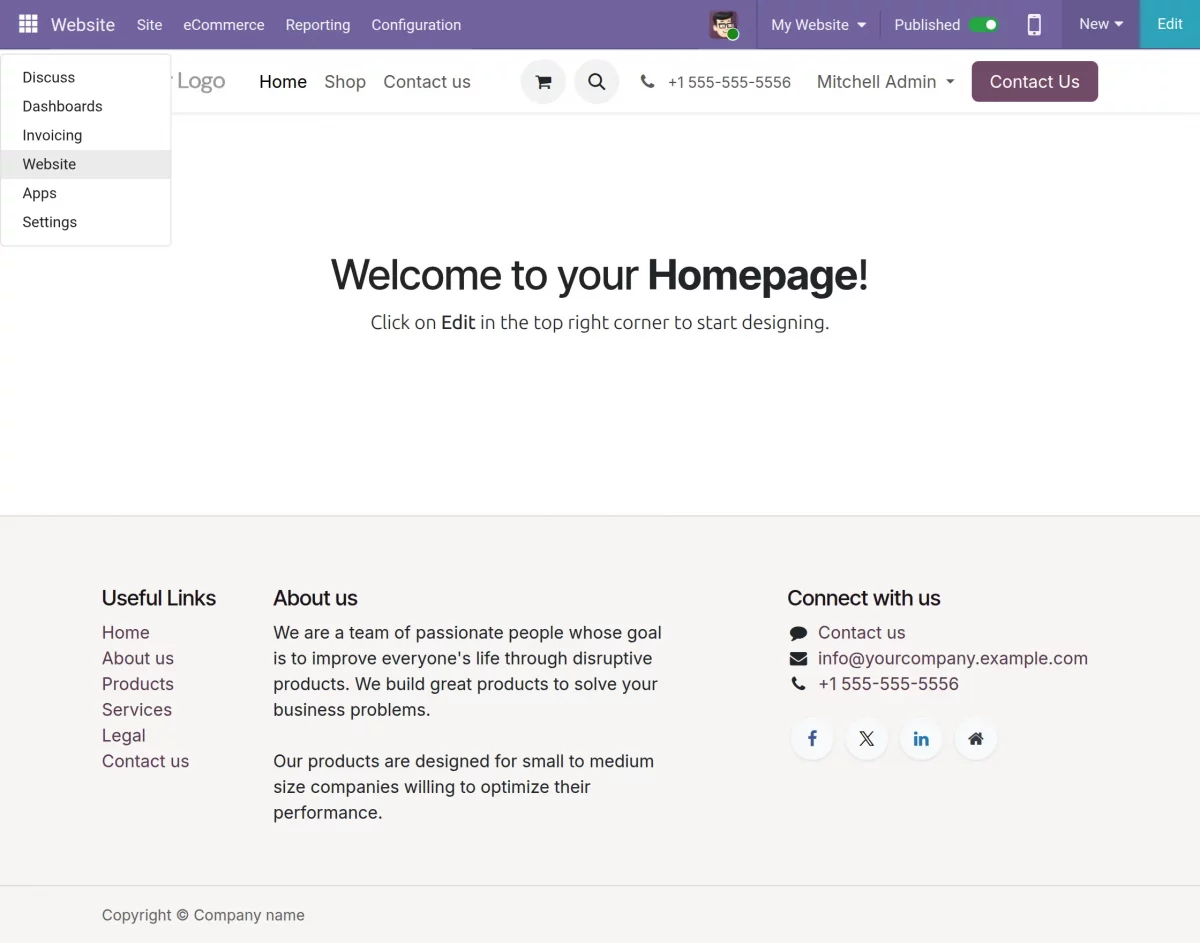
Task: Open the About us footer link
Action: pos(138,659)
